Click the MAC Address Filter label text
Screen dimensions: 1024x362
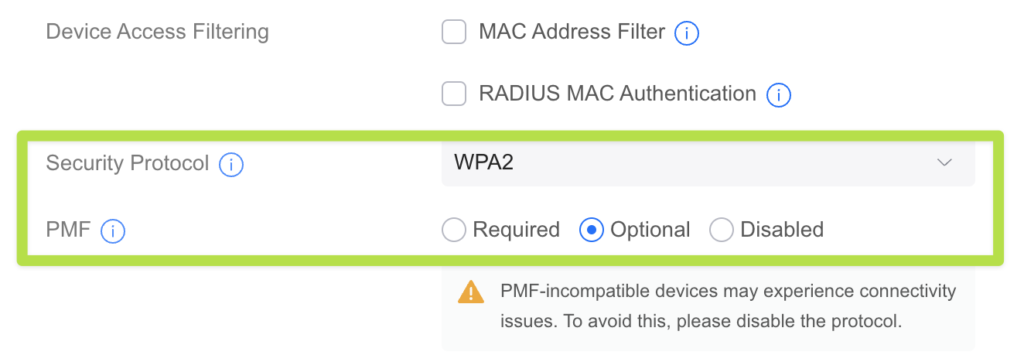pos(572,31)
